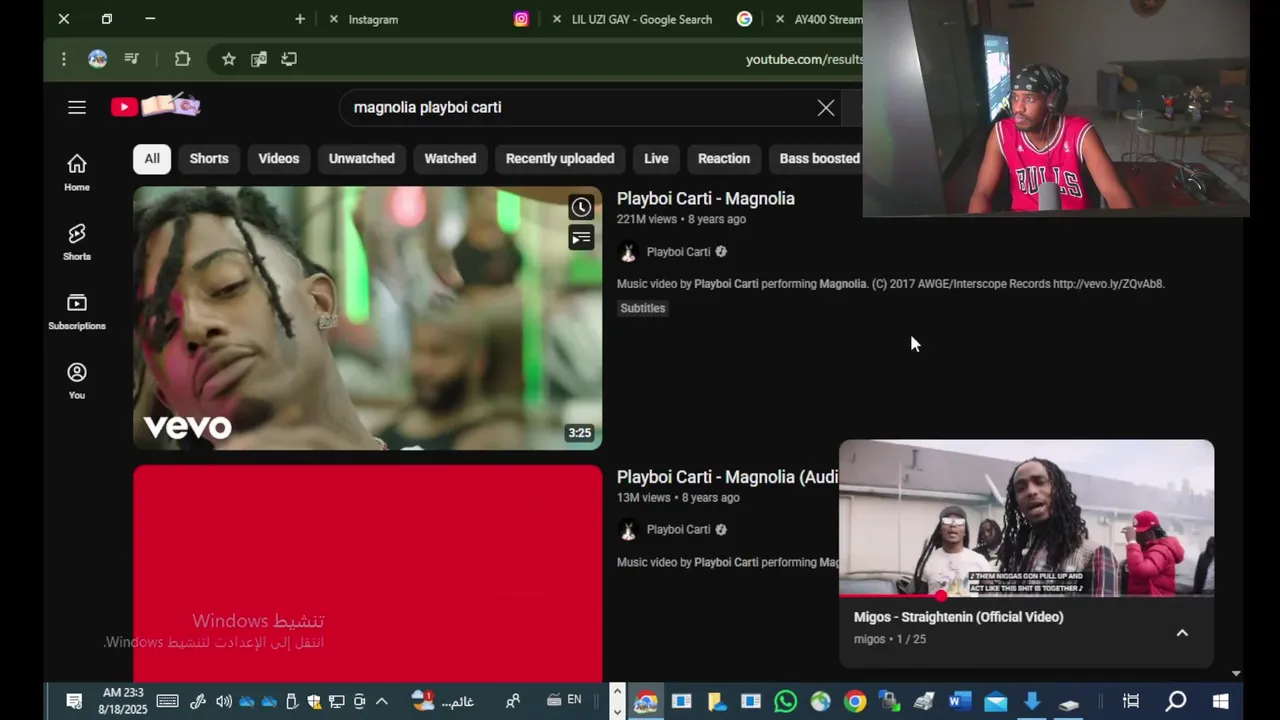Close the LIL UZI GAY Google Search tab

pyautogui.click(x=557, y=19)
